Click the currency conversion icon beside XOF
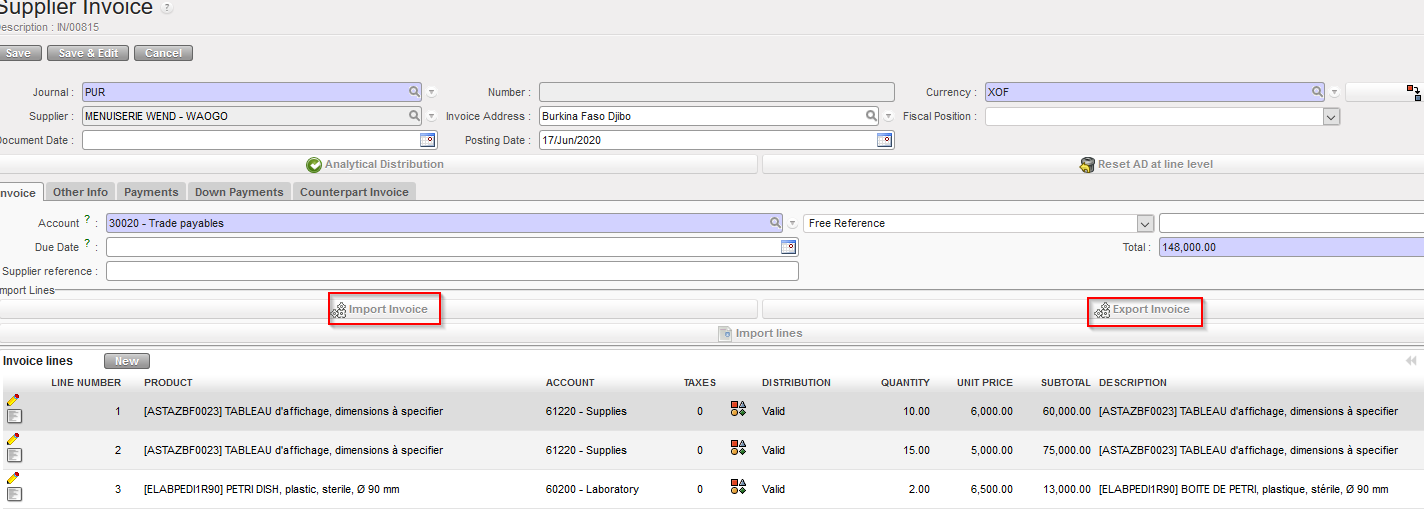The width and height of the screenshot is (1424, 513). coord(1413,92)
